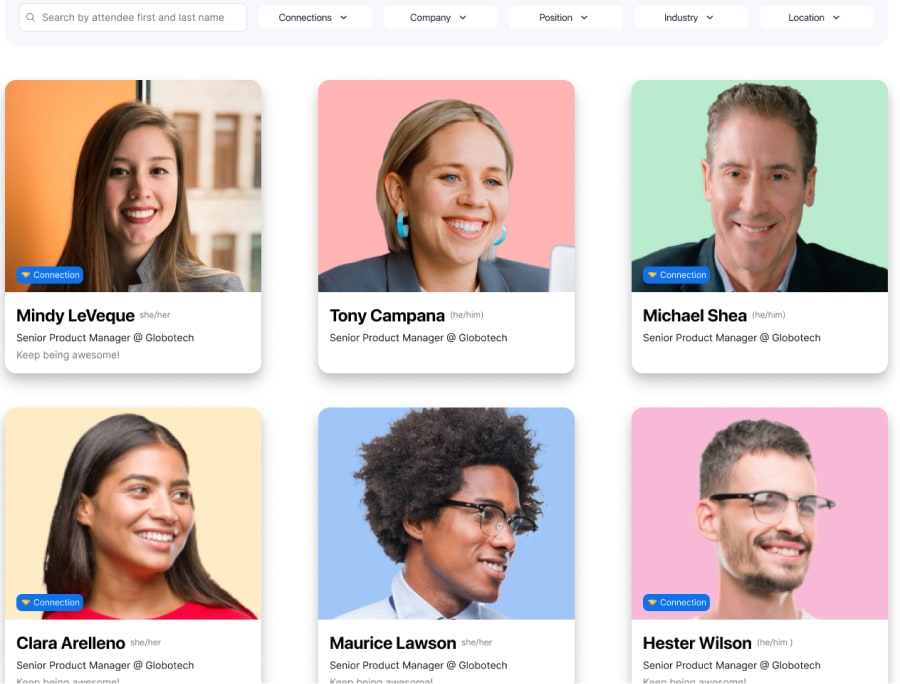Open Tony Campana's profile photo

446,186
